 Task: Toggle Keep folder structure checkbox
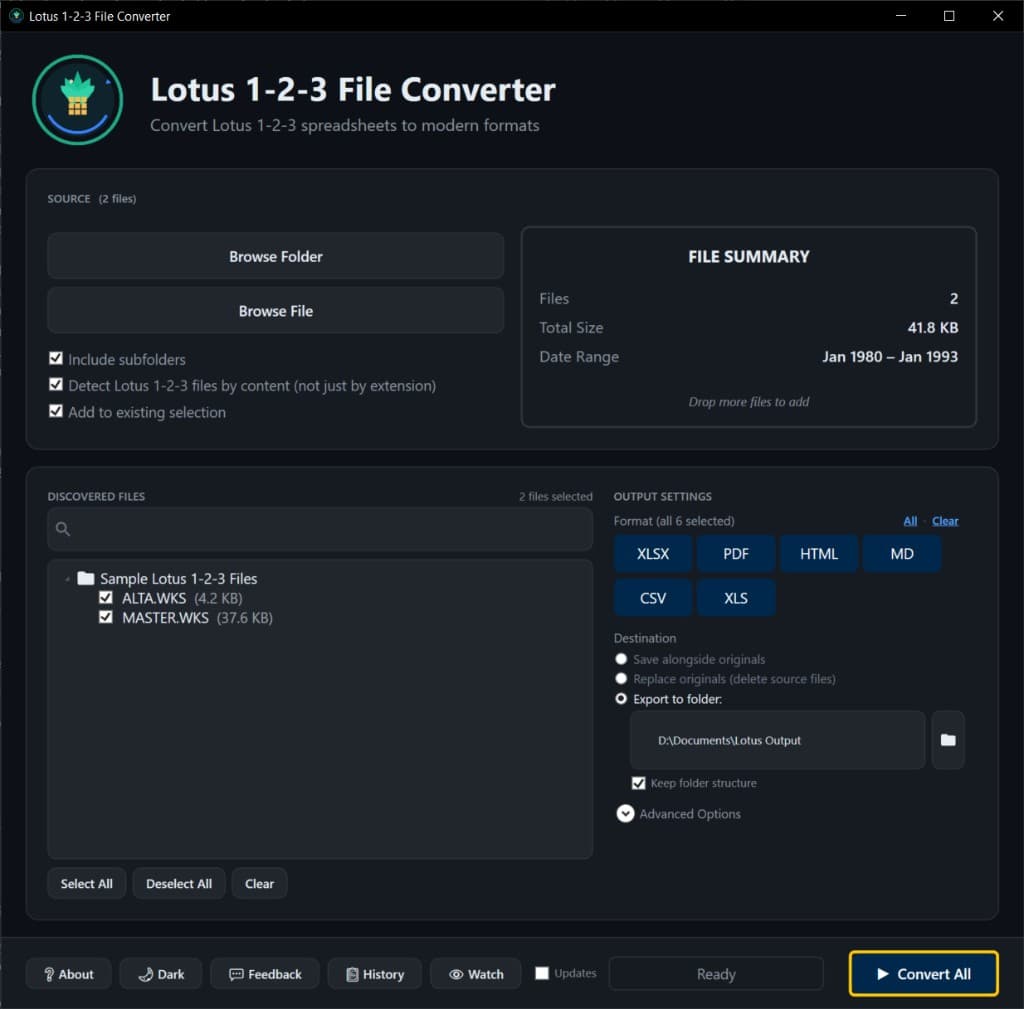(x=639, y=783)
